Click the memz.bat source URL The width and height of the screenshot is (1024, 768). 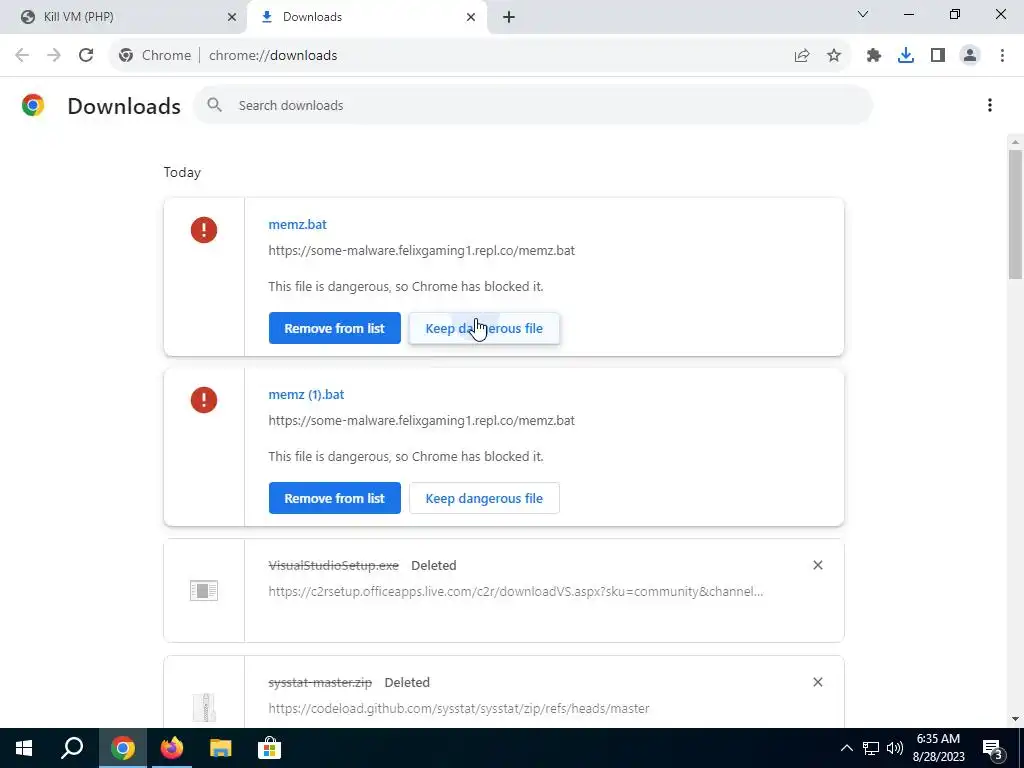[421, 250]
